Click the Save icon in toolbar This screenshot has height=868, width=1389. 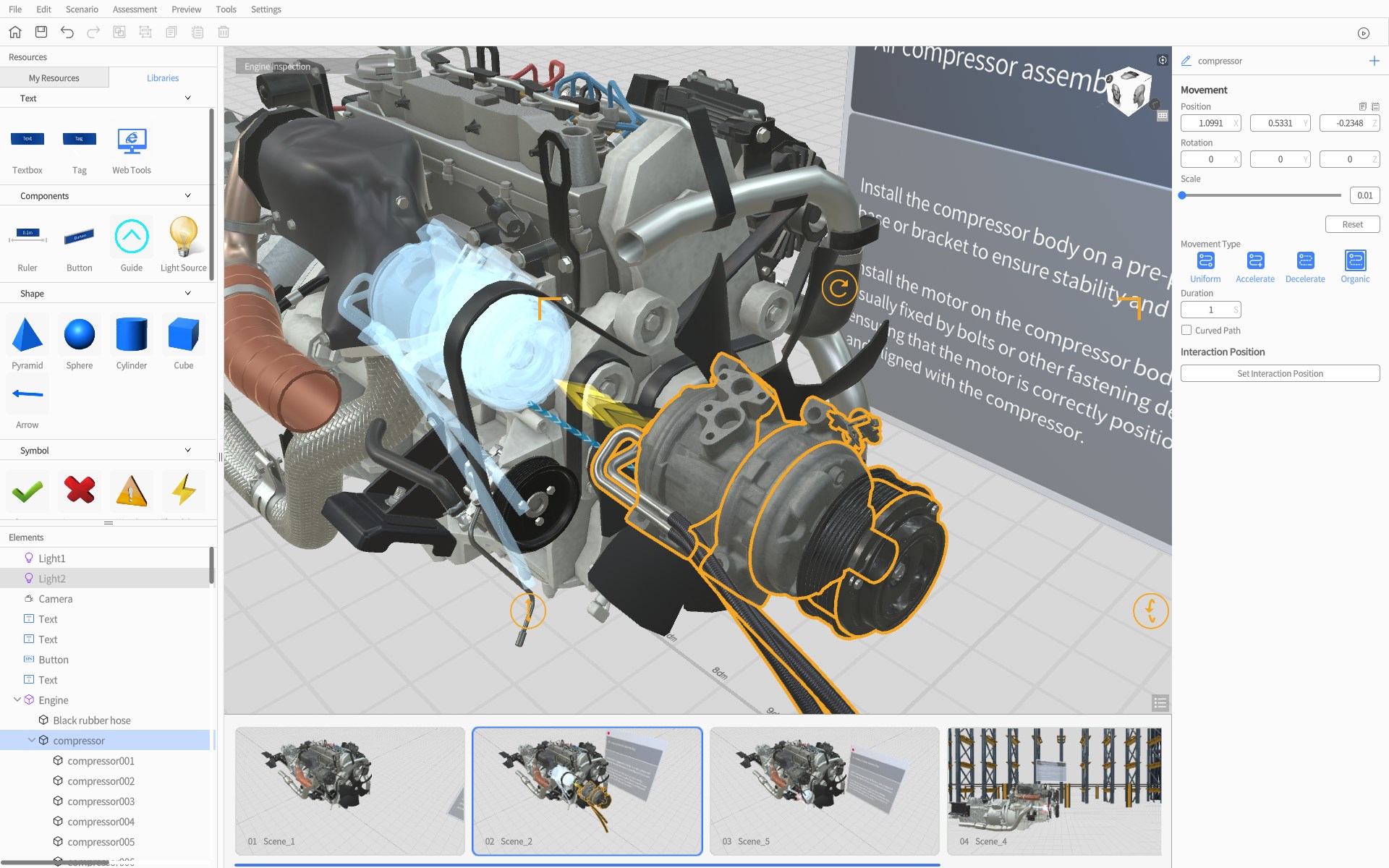pos(41,32)
